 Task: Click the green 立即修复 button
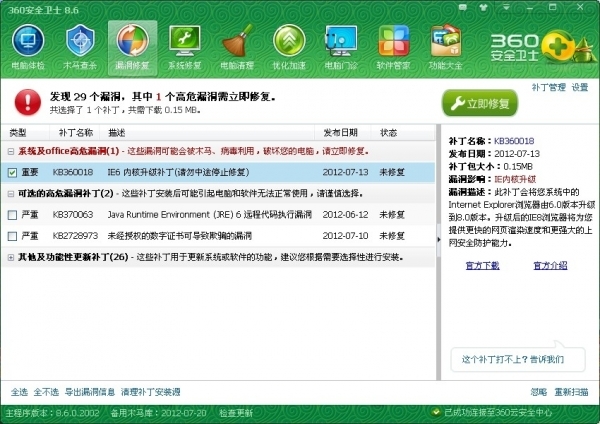coord(481,103)
